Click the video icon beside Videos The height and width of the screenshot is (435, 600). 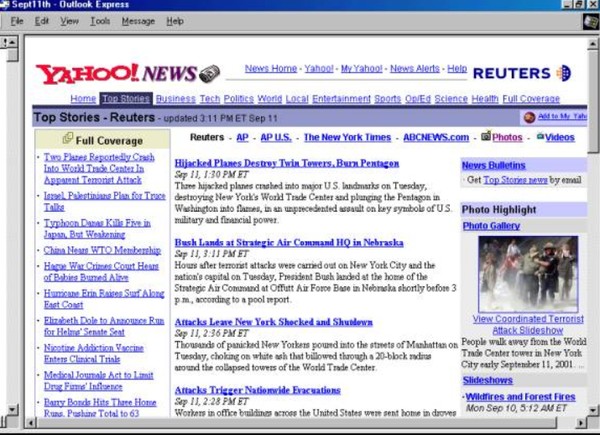point(540,136)
